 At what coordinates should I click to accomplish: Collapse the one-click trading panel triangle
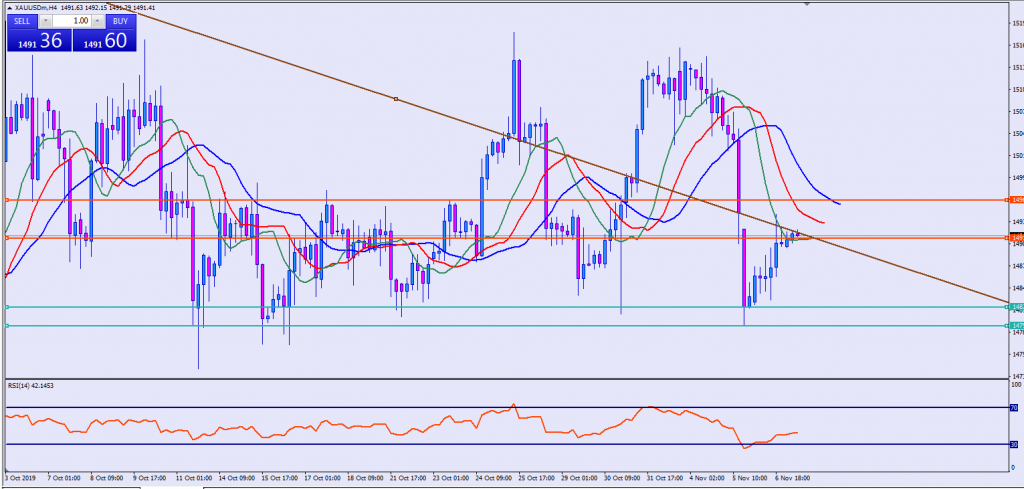[9, 8]
